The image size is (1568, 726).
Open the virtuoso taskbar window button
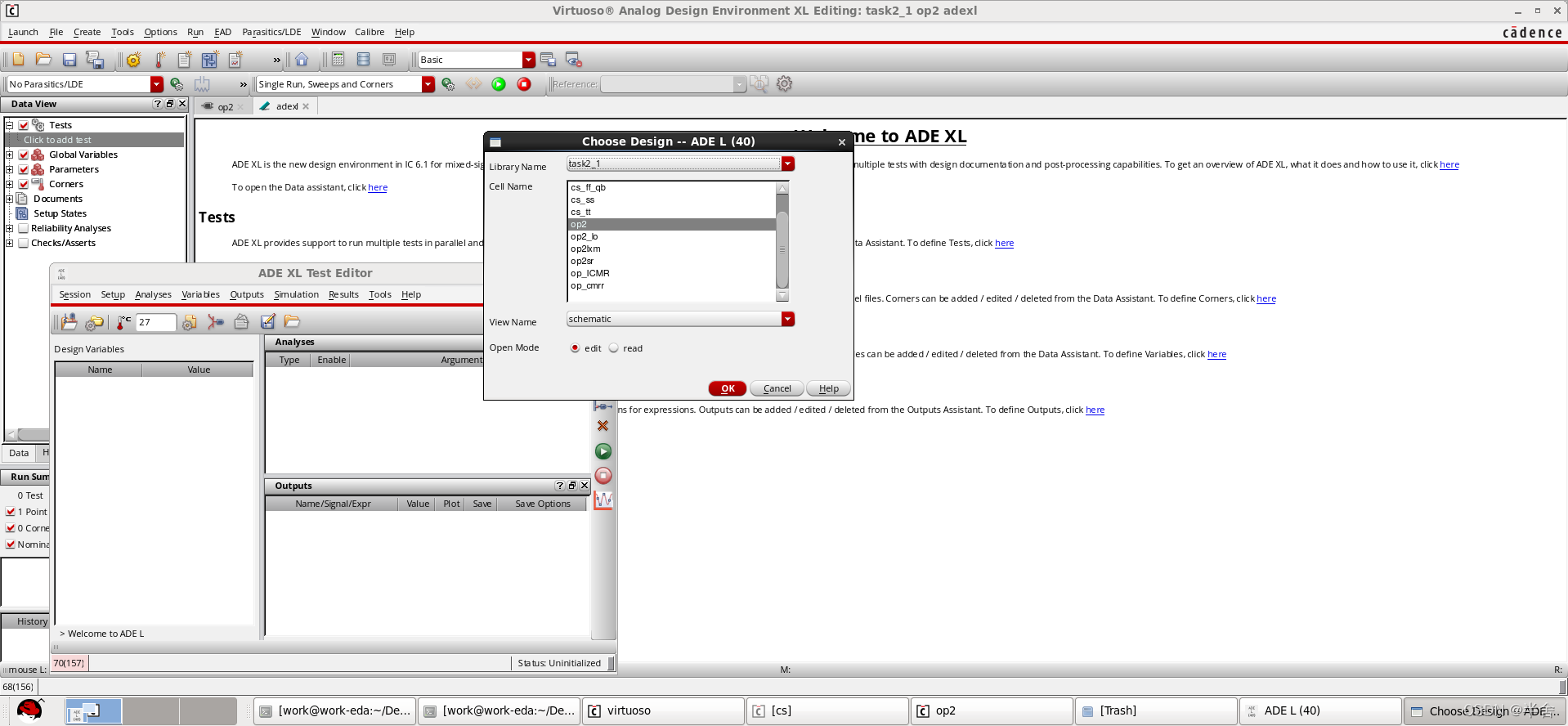[x=663, y=710]
